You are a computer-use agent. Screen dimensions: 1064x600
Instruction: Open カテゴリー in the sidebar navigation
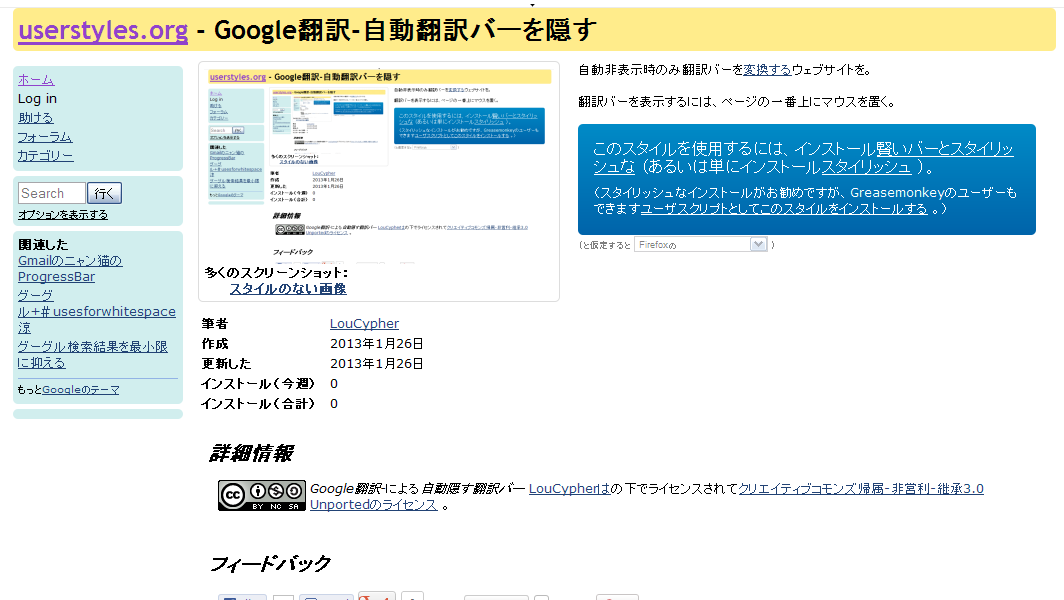coord(46,155)
